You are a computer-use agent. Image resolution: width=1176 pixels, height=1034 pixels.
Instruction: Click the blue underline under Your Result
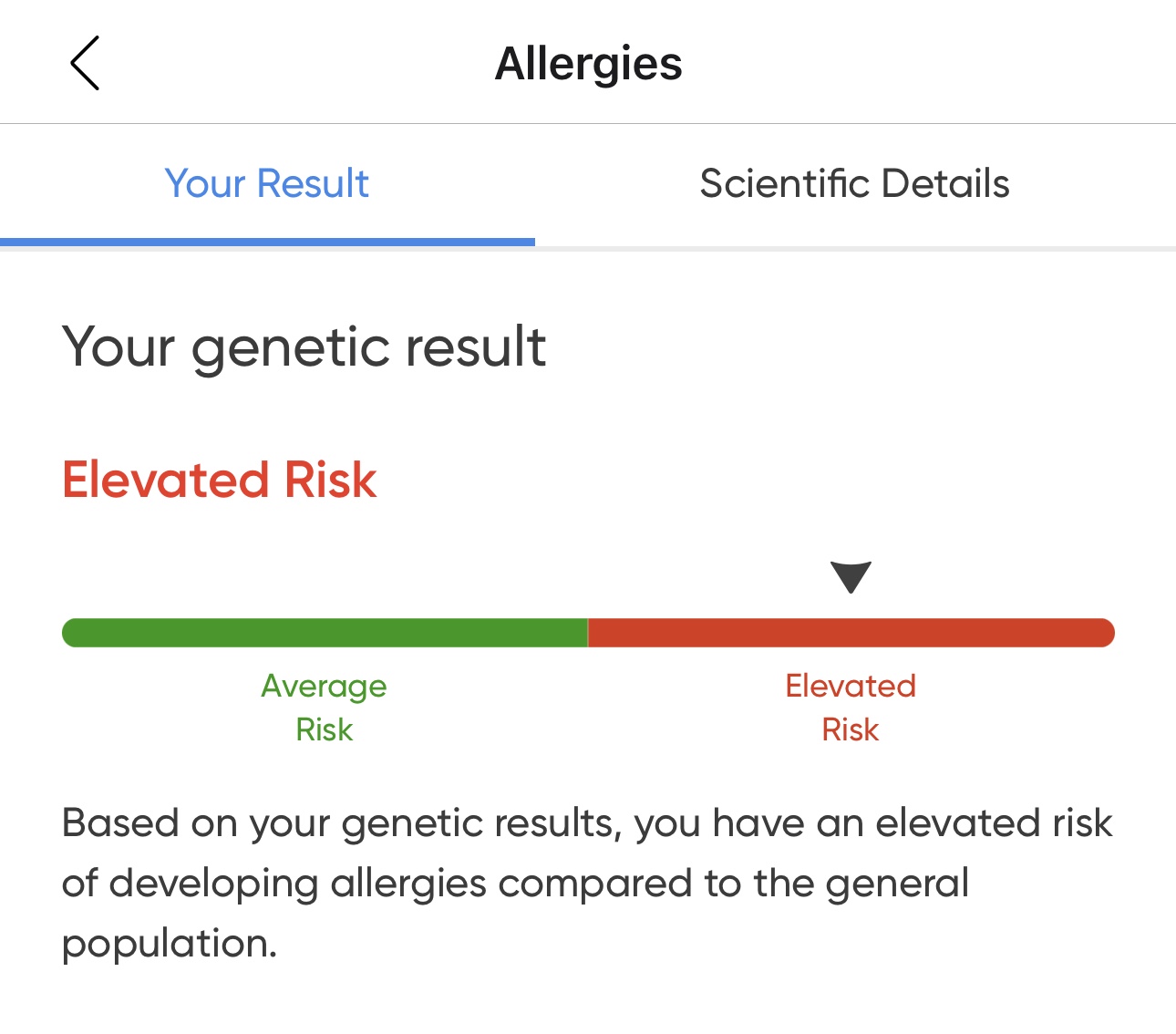(x=267, y=242)
